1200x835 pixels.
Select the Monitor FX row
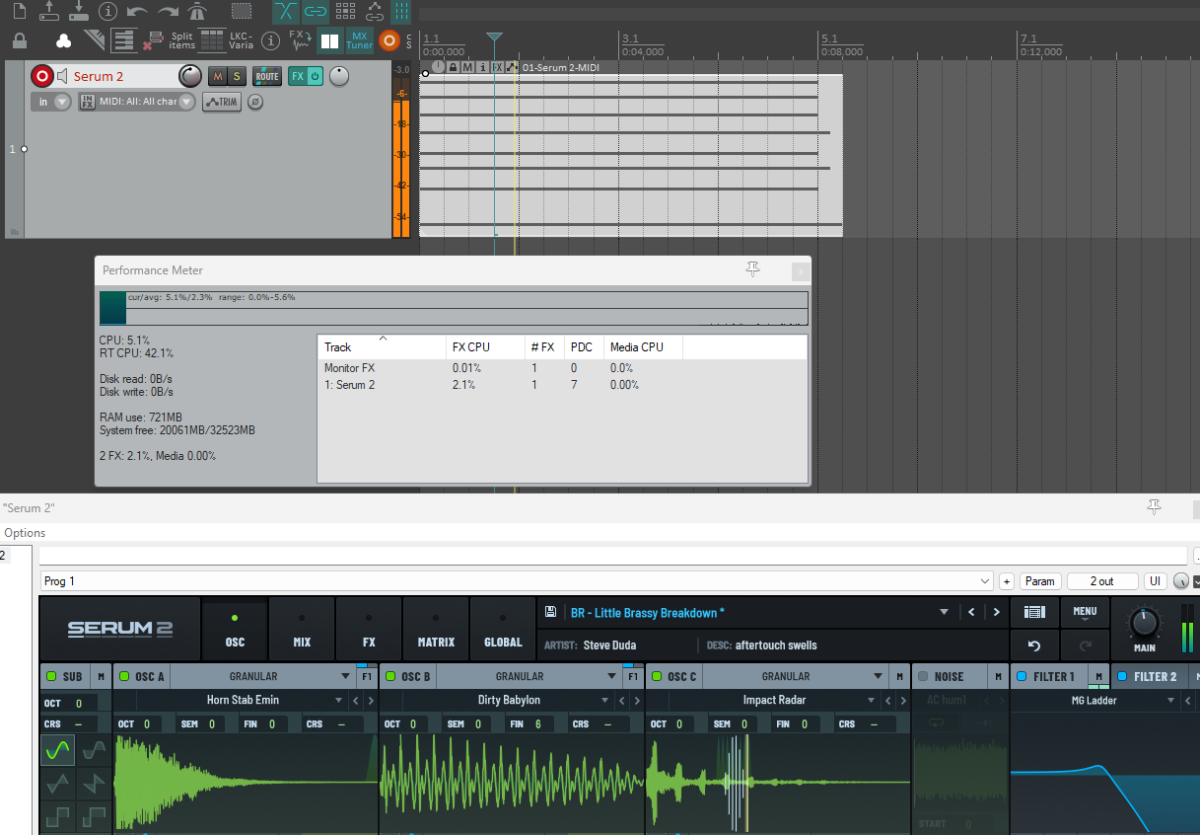(x=562, y=368)
